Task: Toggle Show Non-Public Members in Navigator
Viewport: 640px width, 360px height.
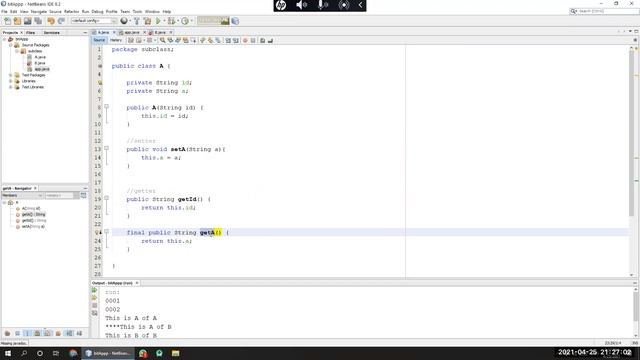Action: point(37,333)
